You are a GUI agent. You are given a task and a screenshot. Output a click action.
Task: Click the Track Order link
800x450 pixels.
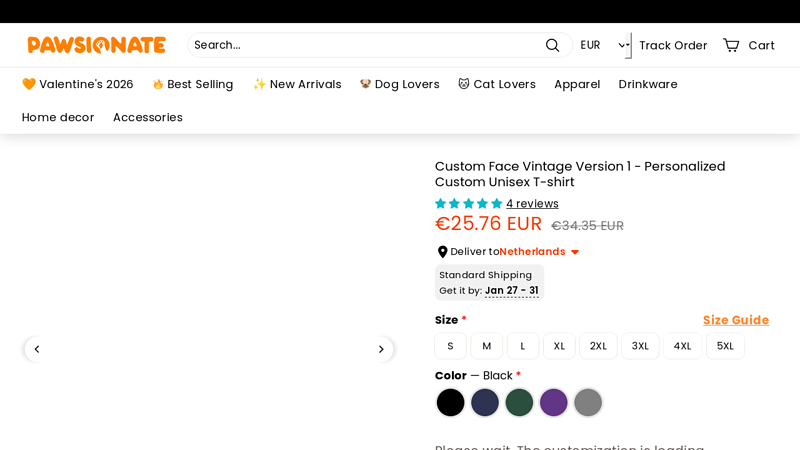(672, 45)
